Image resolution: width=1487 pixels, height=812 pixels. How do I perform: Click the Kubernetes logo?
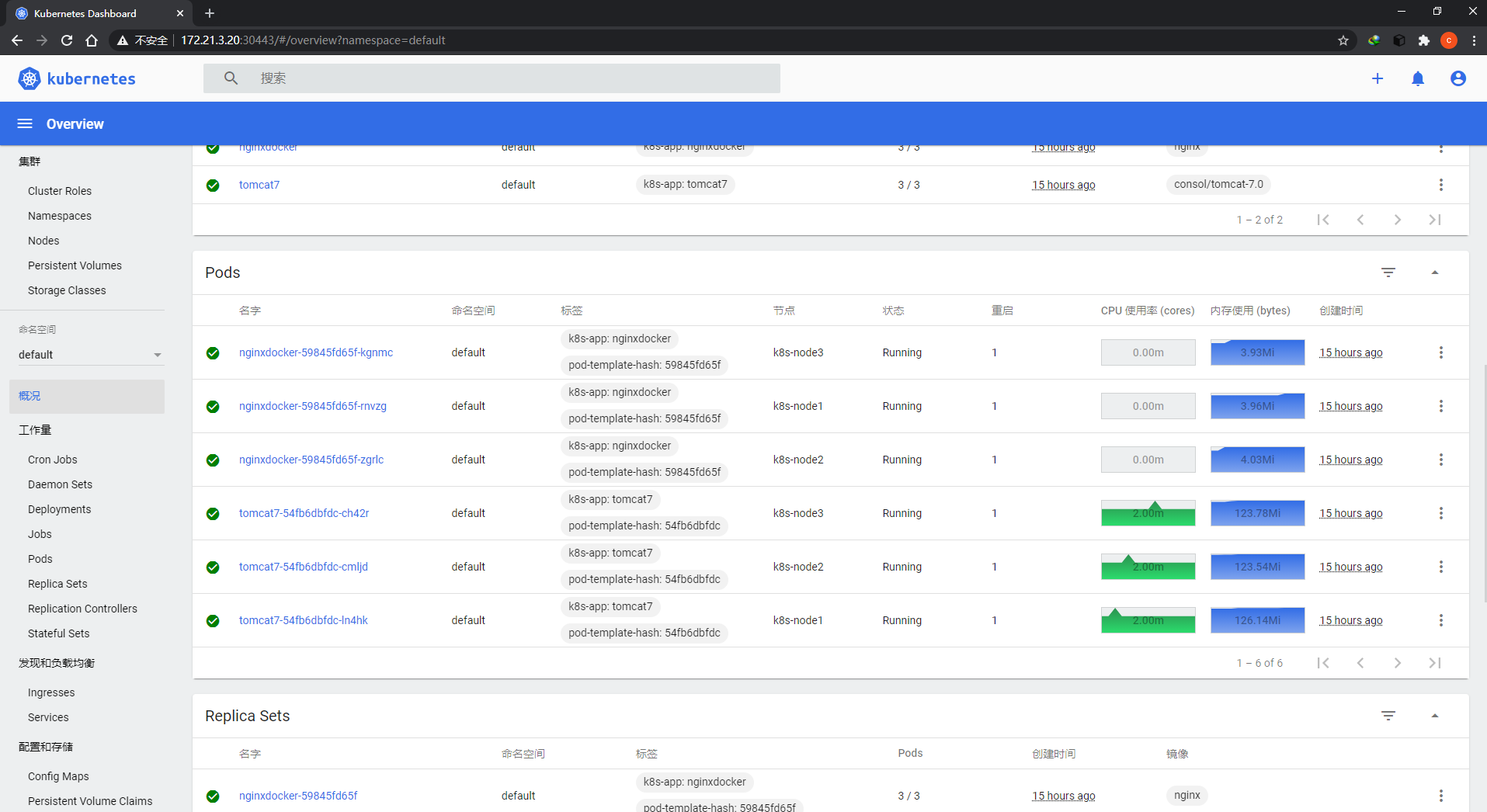click(76, 78)
